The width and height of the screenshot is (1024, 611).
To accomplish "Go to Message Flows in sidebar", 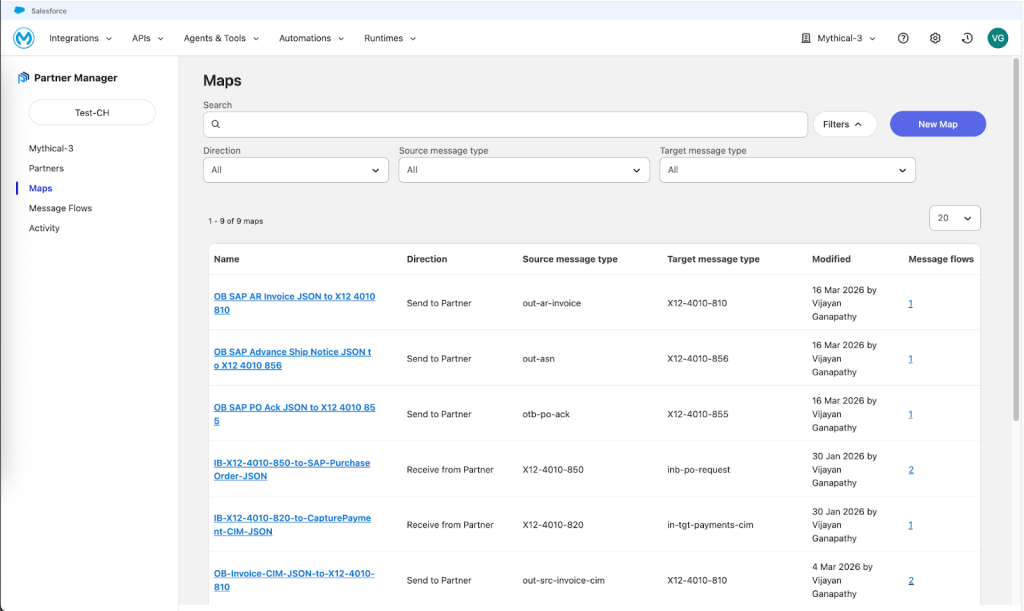I will [x=60, y=208].
